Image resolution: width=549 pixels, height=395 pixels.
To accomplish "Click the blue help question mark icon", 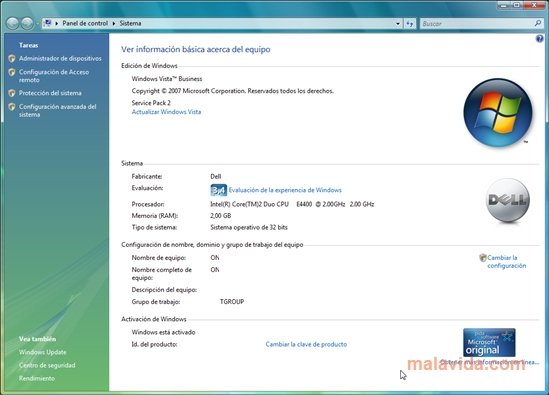I will point(540,39).
